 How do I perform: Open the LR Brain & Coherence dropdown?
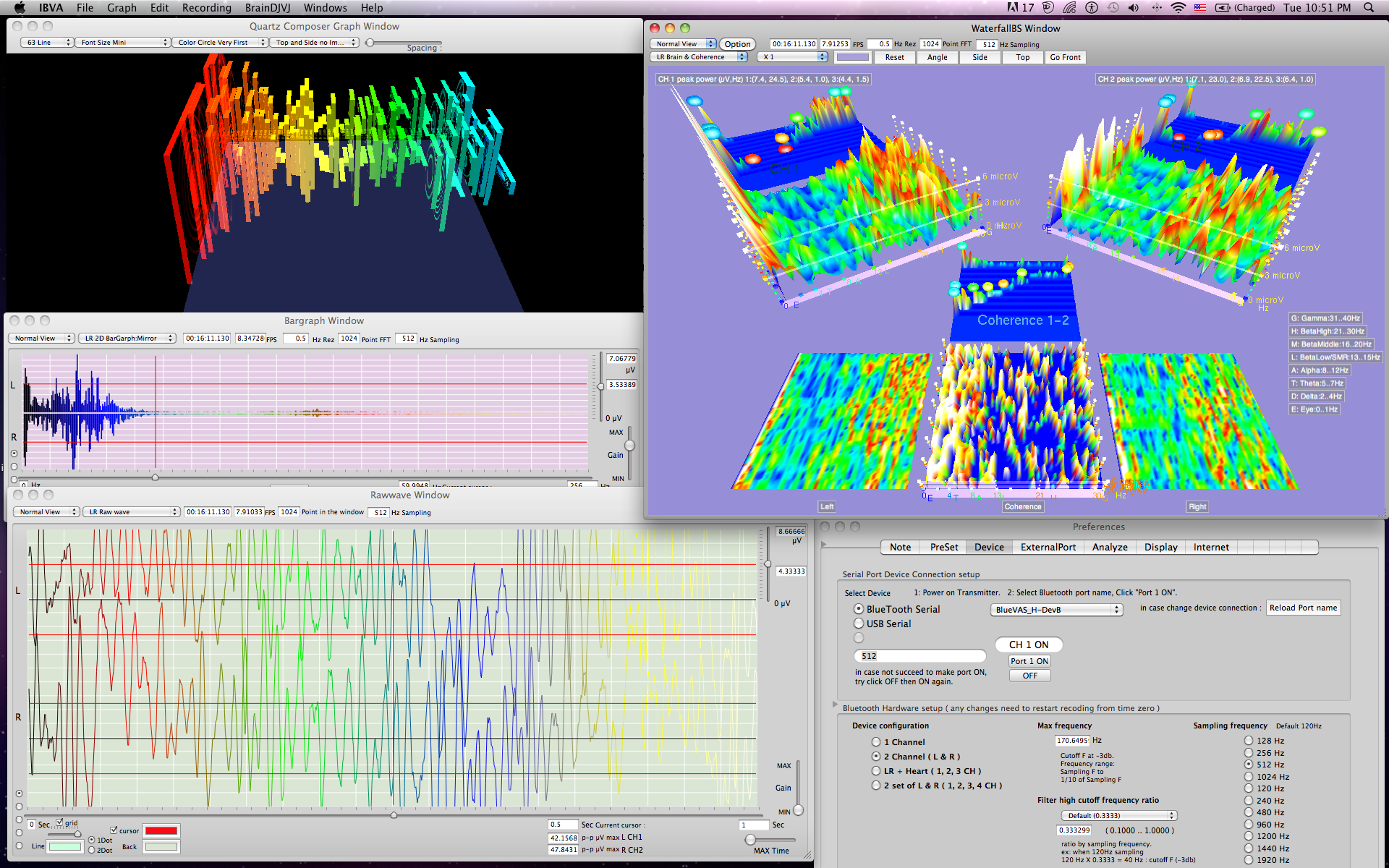click(698, 57)
